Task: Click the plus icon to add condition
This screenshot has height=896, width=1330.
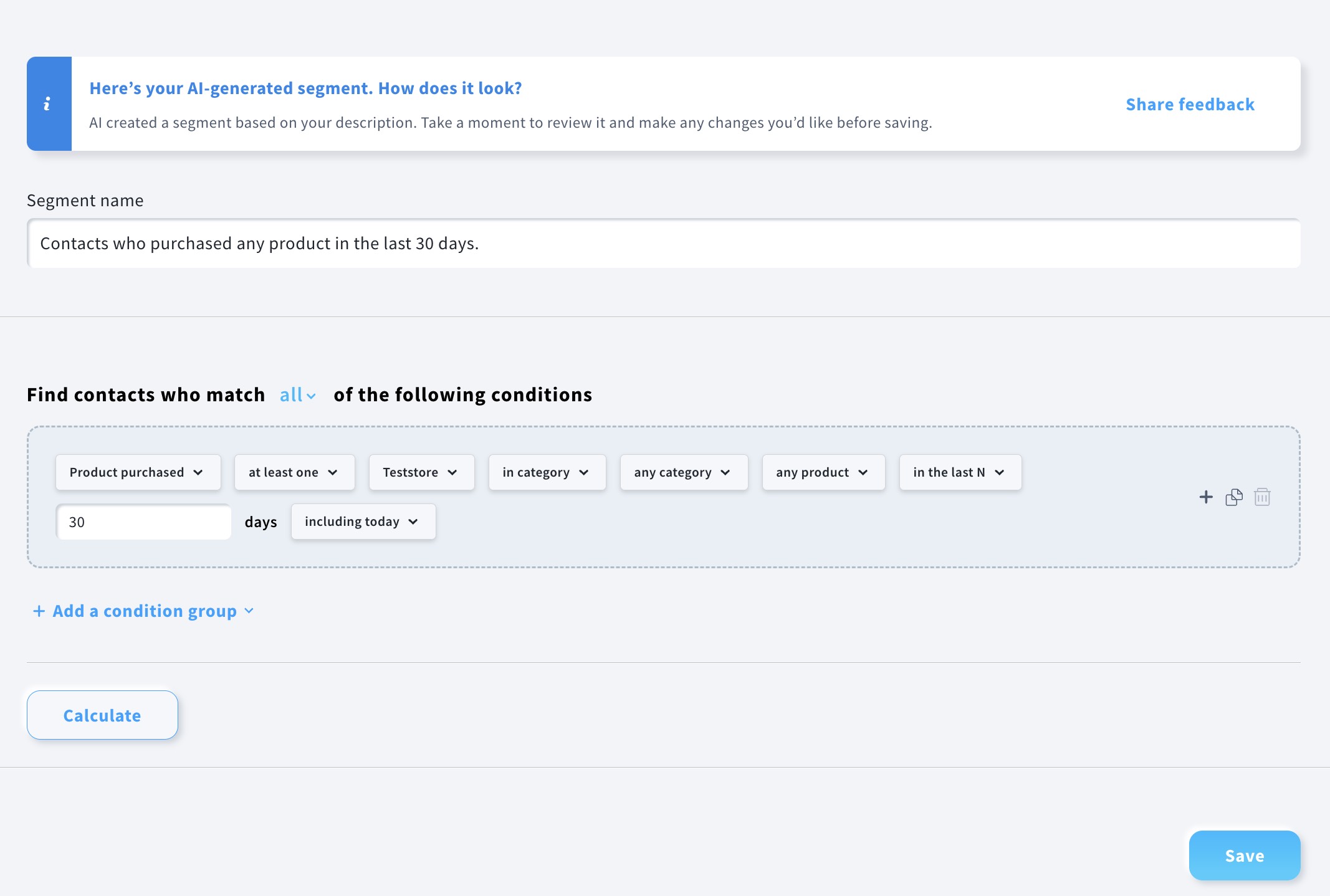Action: point(1206,497)
